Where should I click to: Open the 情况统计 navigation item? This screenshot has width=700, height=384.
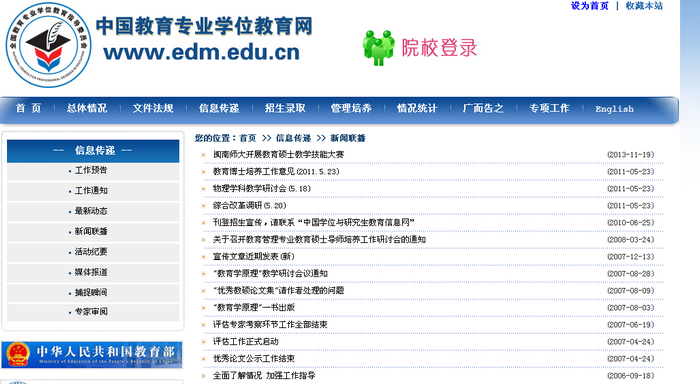coord(417,108)
